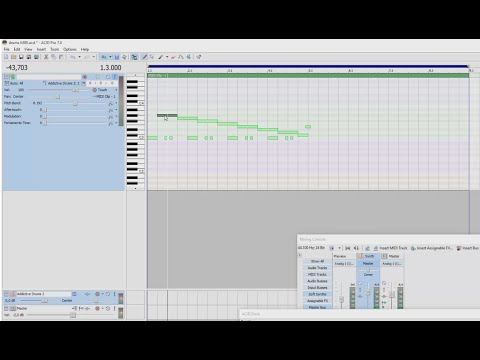Click the Open folder toolbar icon
This screenshot has height=360, width=480.
[x=13, y=57]
